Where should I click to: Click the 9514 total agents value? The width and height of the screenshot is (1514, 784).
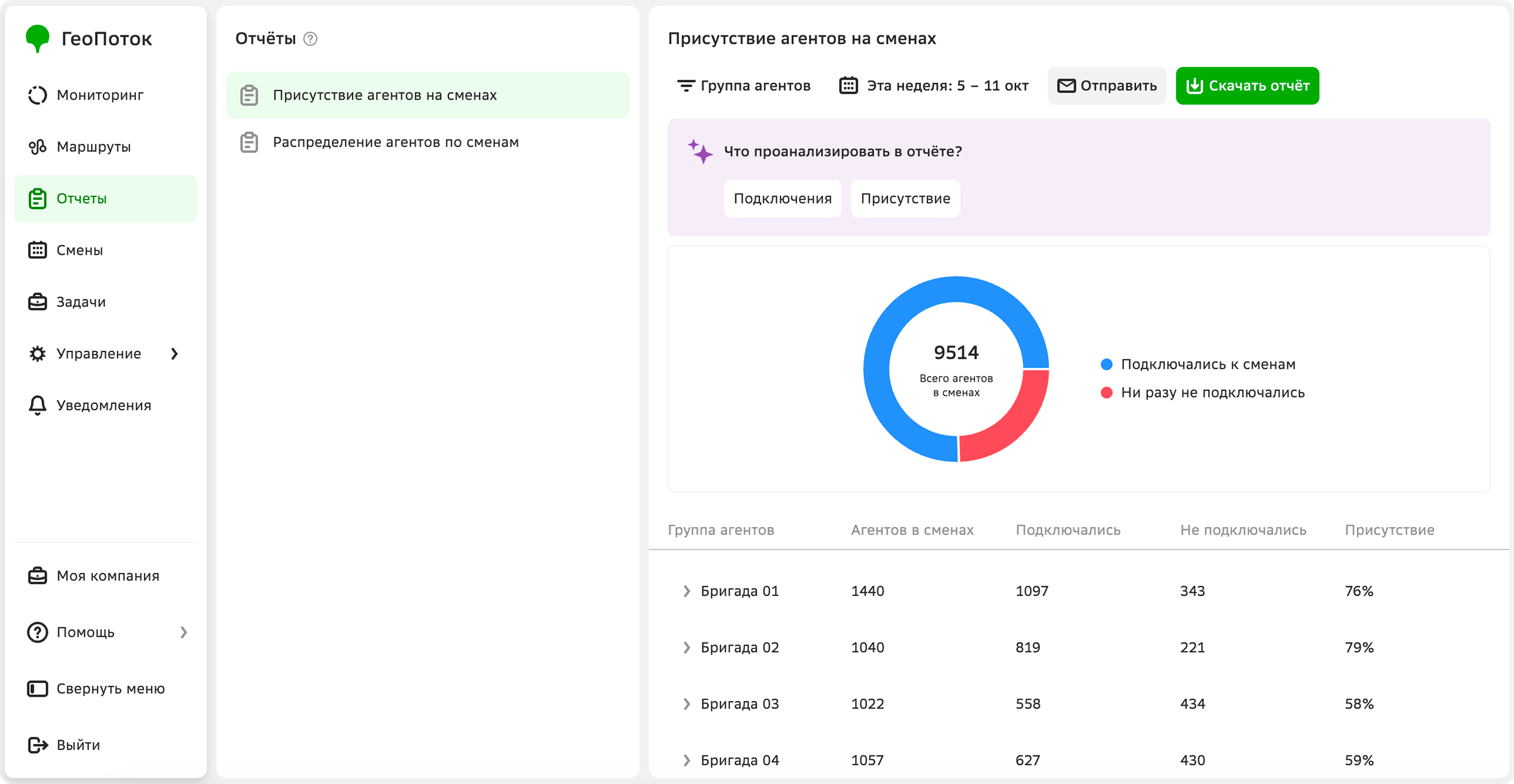(x=956, y=353)
